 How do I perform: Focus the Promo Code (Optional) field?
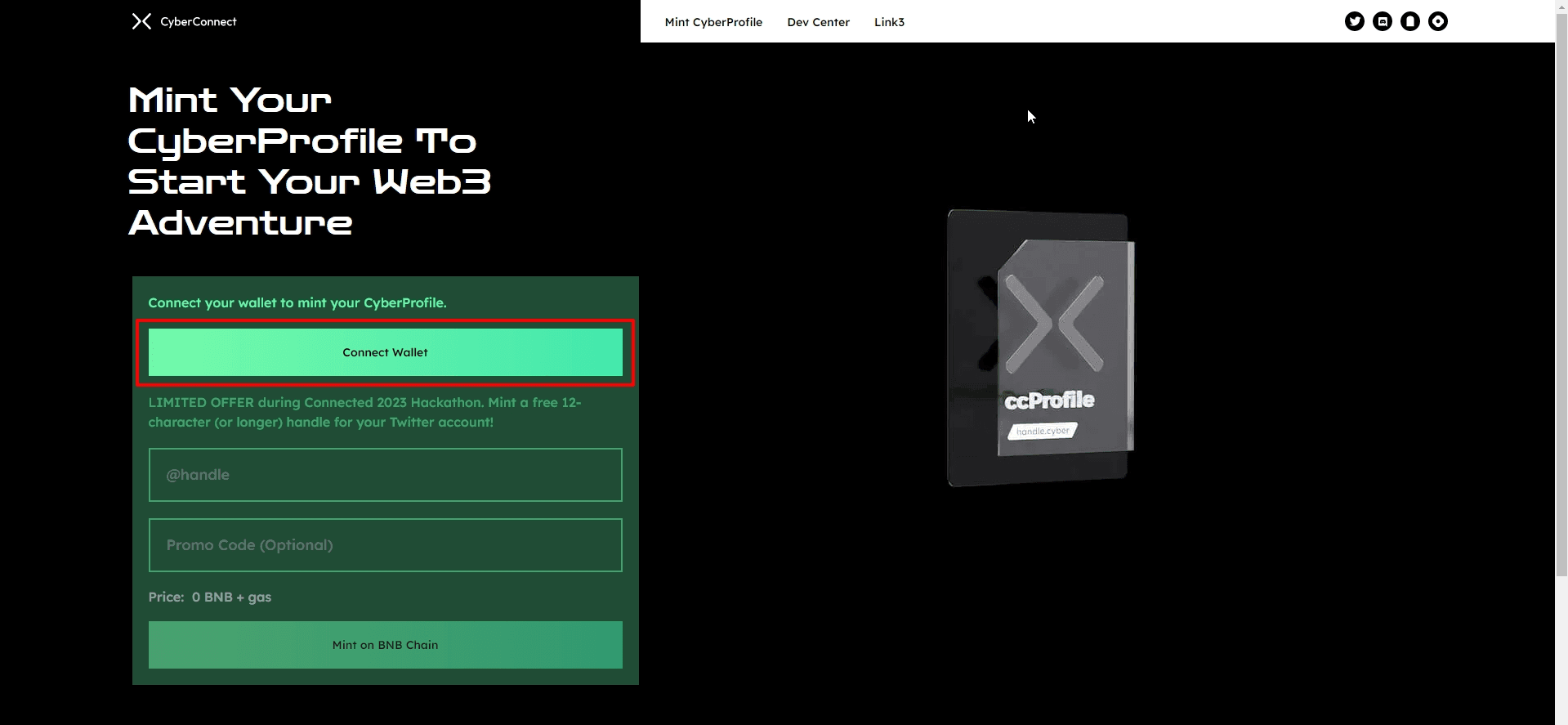pos(385,545)
